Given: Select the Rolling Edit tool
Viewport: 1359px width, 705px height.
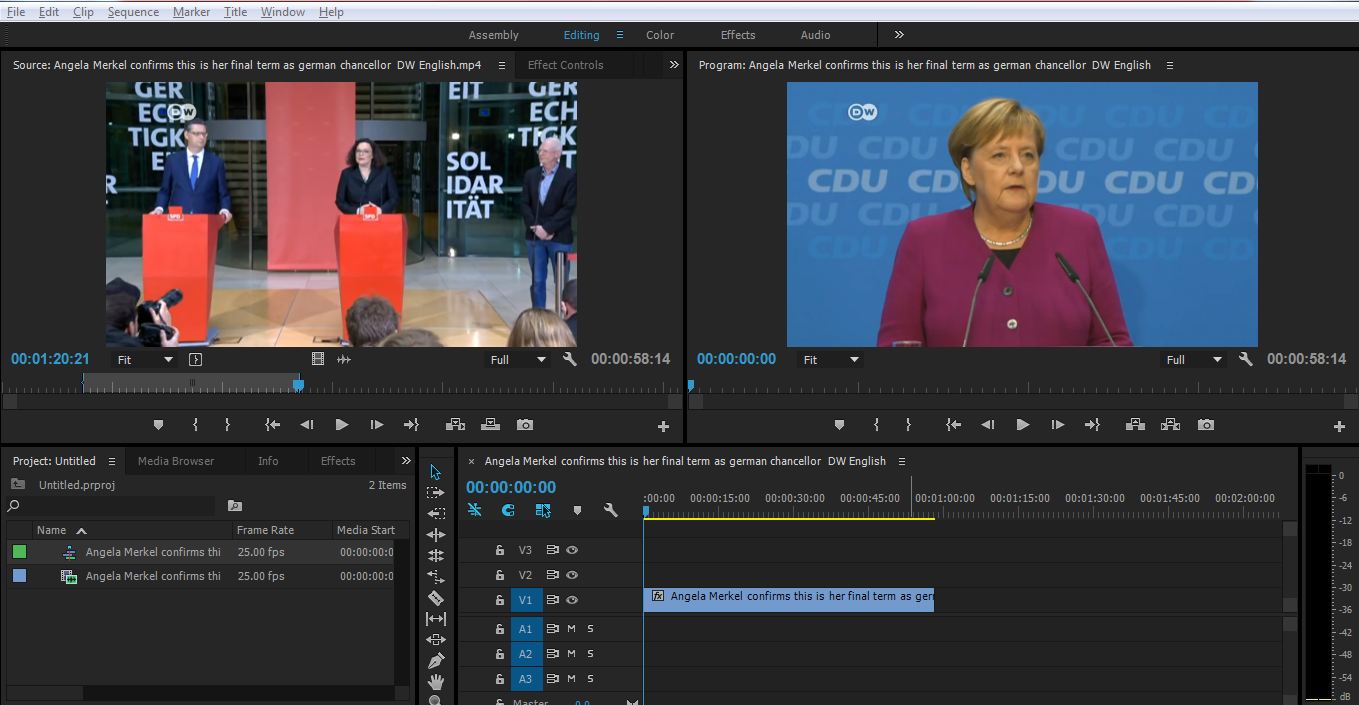Looking at the screenshot, I should tap(435, 555).
